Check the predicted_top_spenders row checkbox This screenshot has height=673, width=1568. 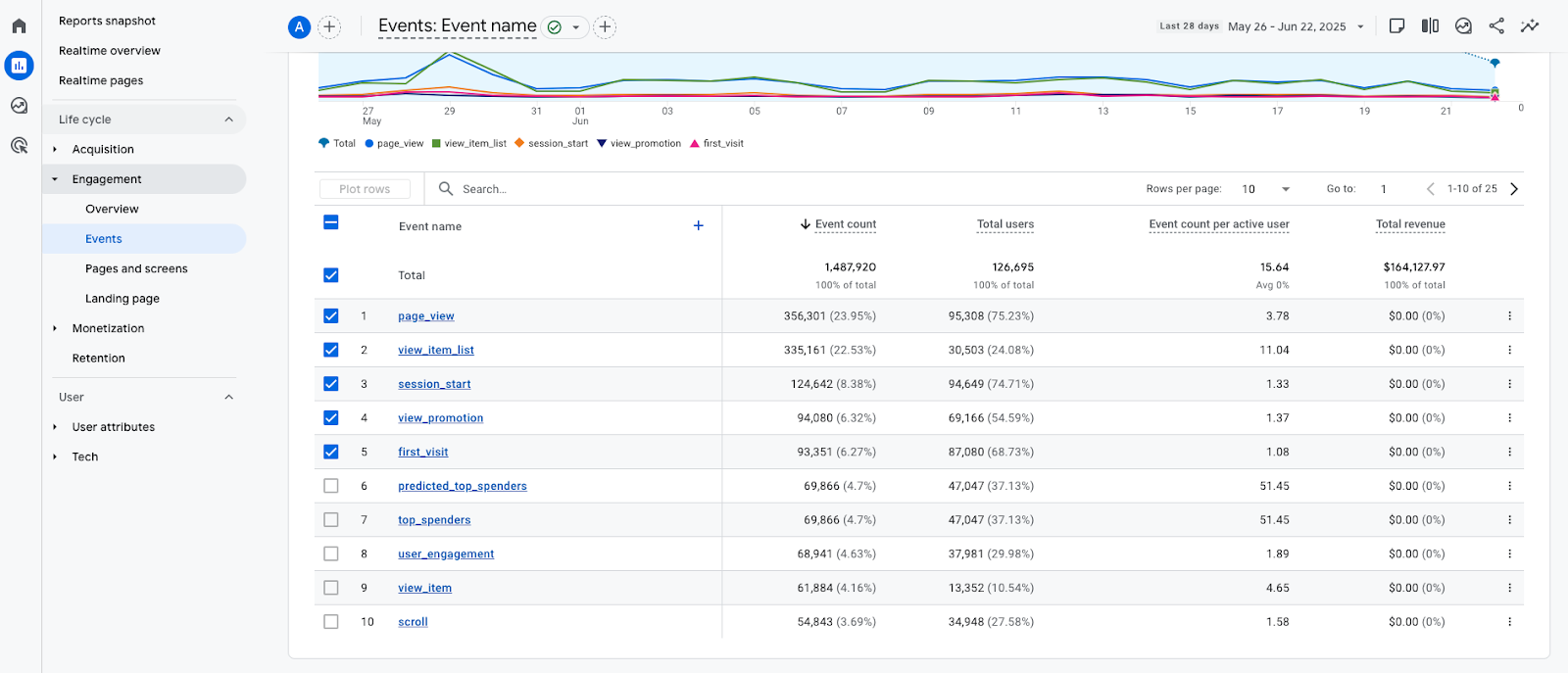pos(331,486)
